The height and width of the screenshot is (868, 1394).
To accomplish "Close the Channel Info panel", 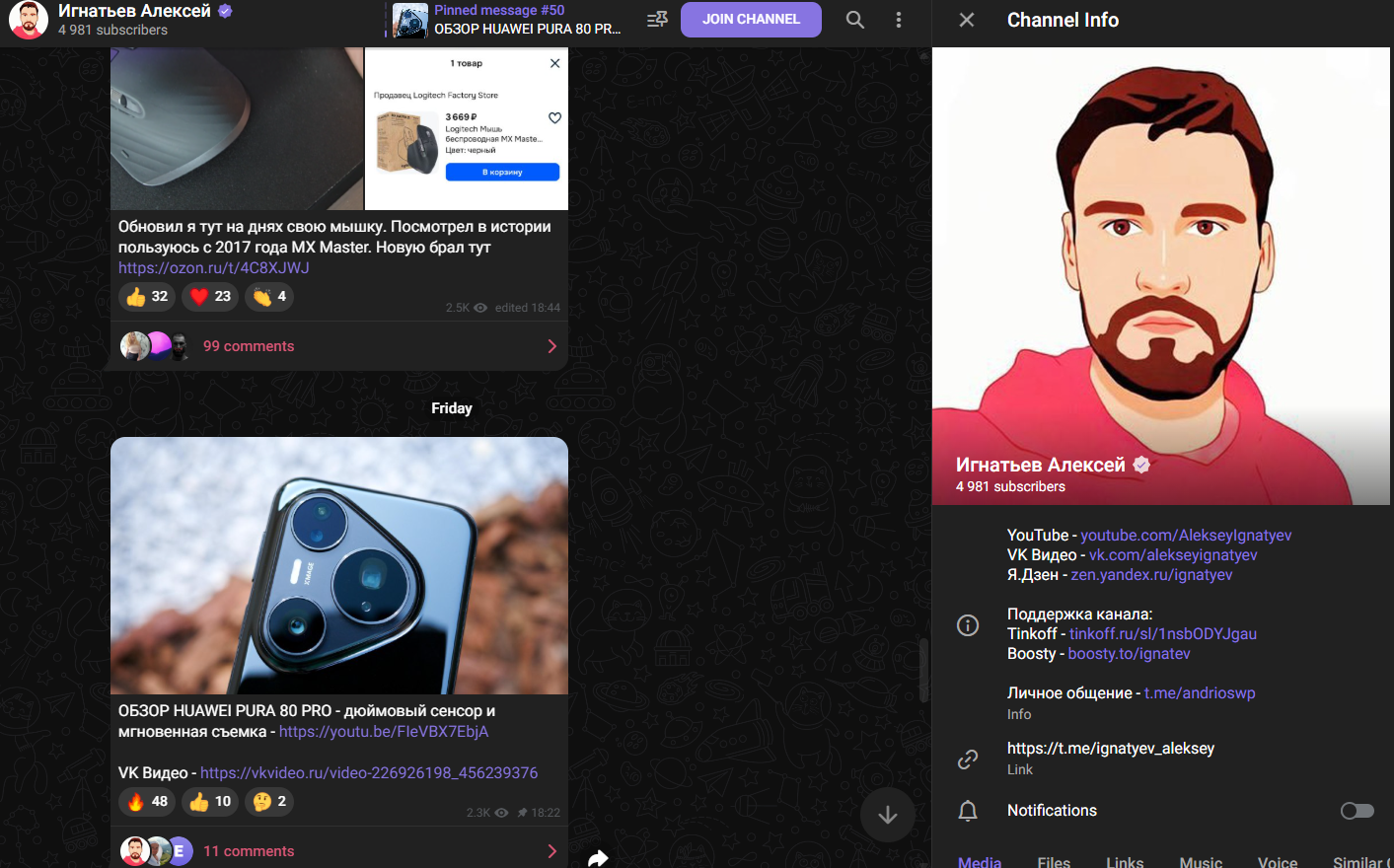I will (x=967, y=20).
